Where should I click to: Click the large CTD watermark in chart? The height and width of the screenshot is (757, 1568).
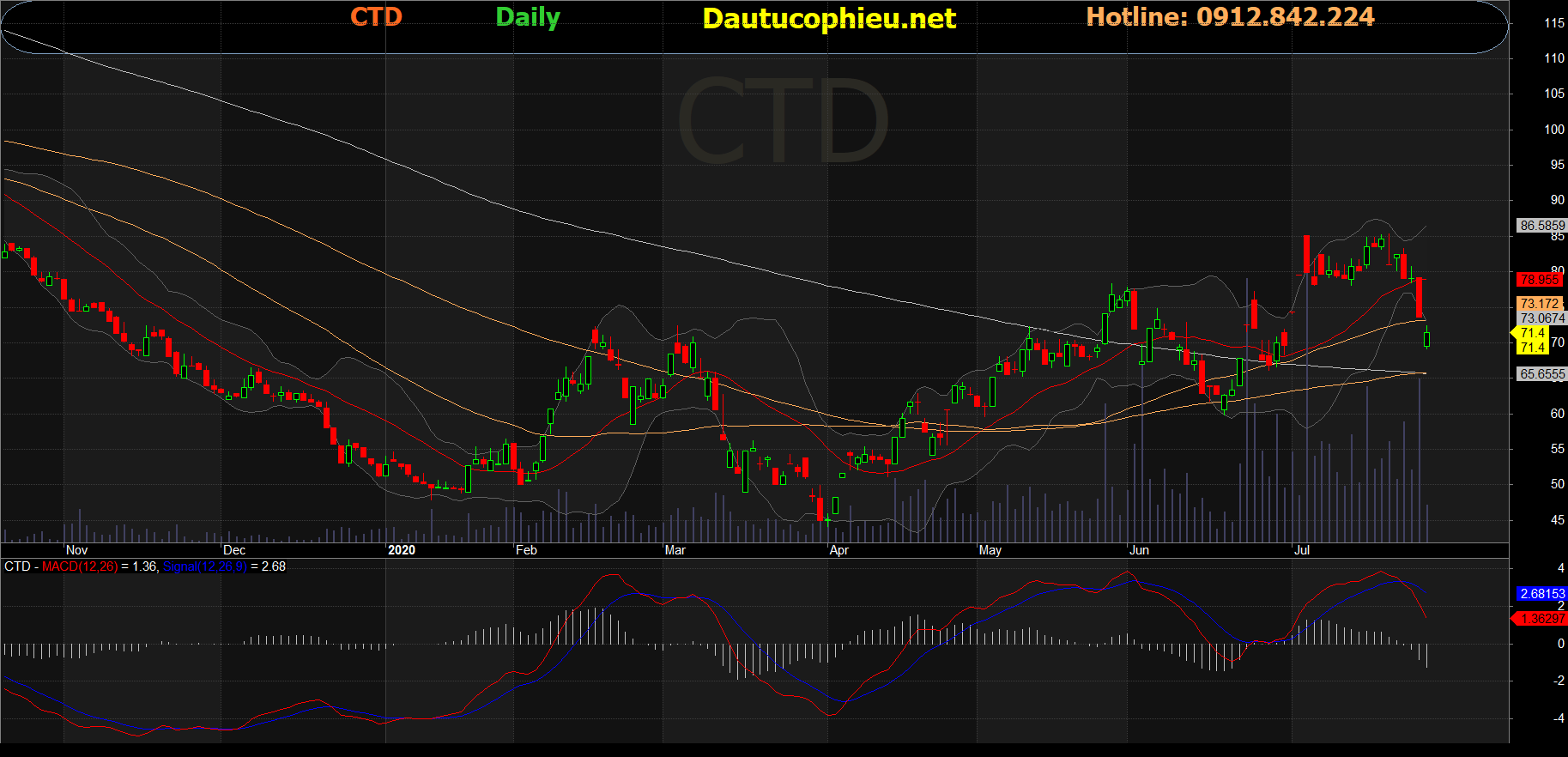[x=782, y=121]
